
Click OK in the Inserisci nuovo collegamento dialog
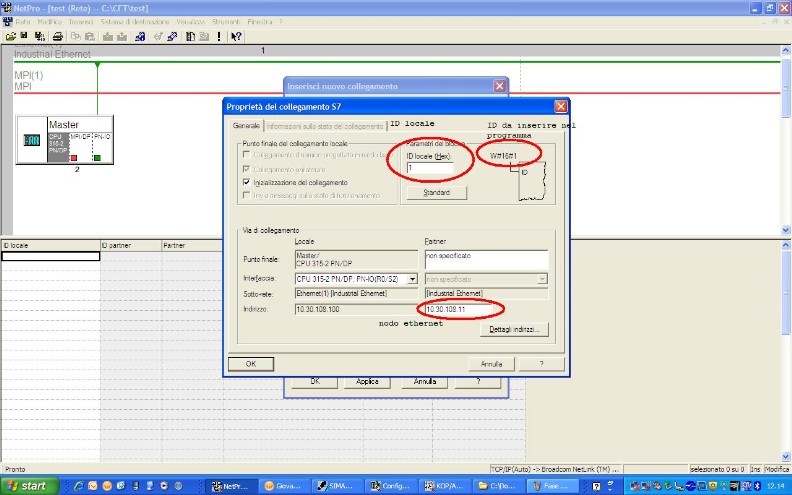pyautogui.click(x=315, y=381)
